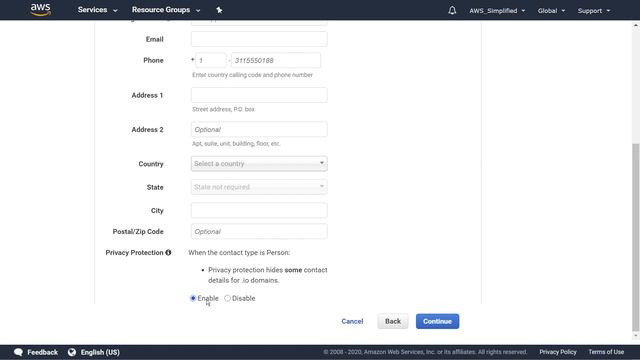Focus the City input field

pos(259,211)
